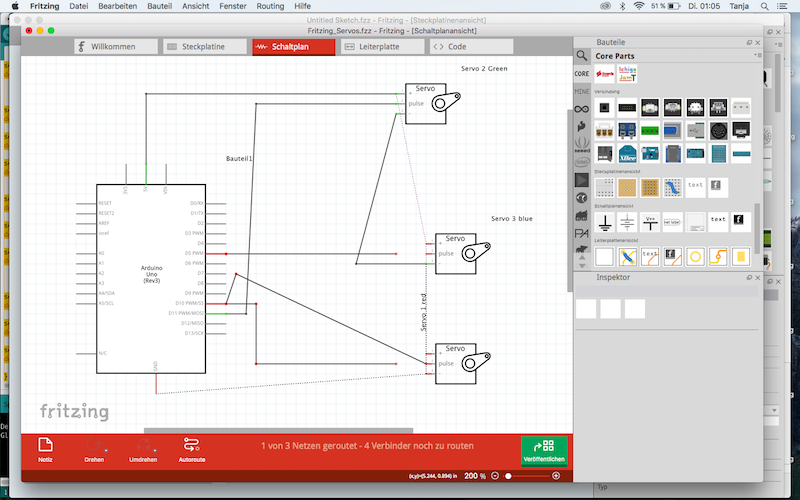The image size is (800, 500).
Task: Open the SparkFun flame parts bin
Action: [x=582, y=127]
